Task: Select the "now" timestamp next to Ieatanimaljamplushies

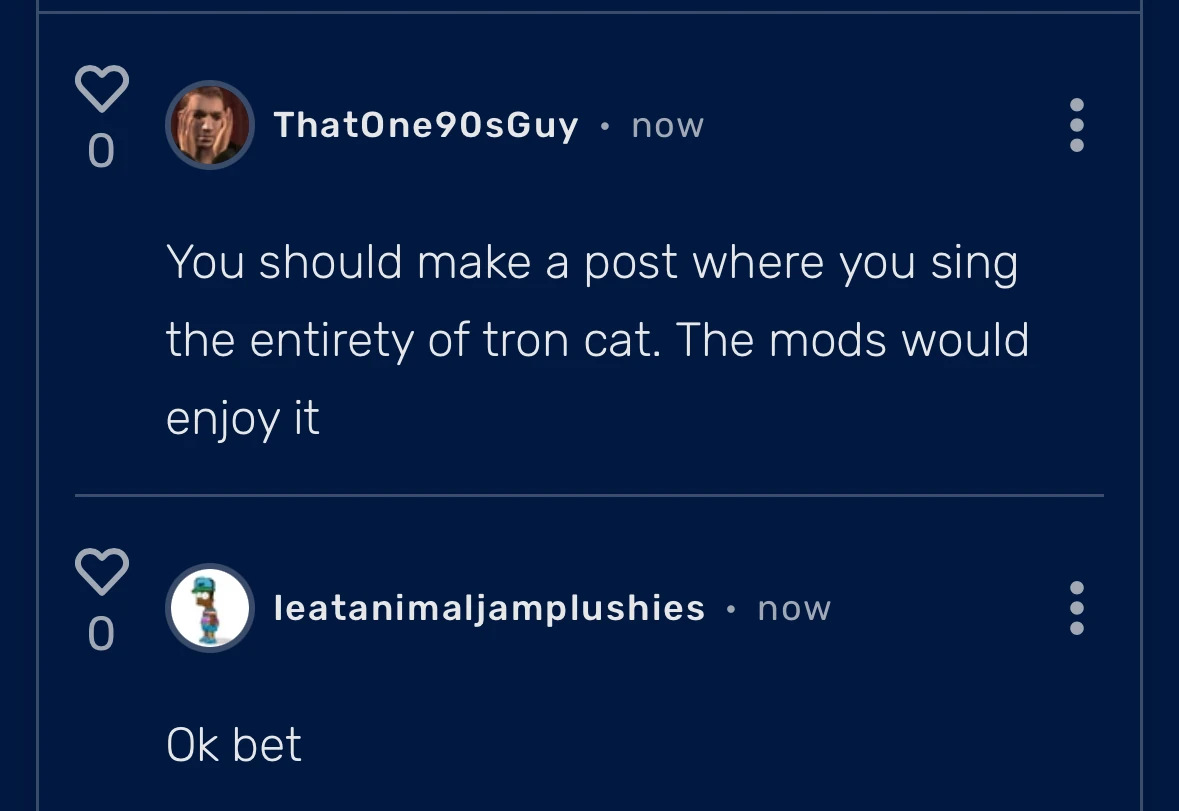Action: [794, 609]
